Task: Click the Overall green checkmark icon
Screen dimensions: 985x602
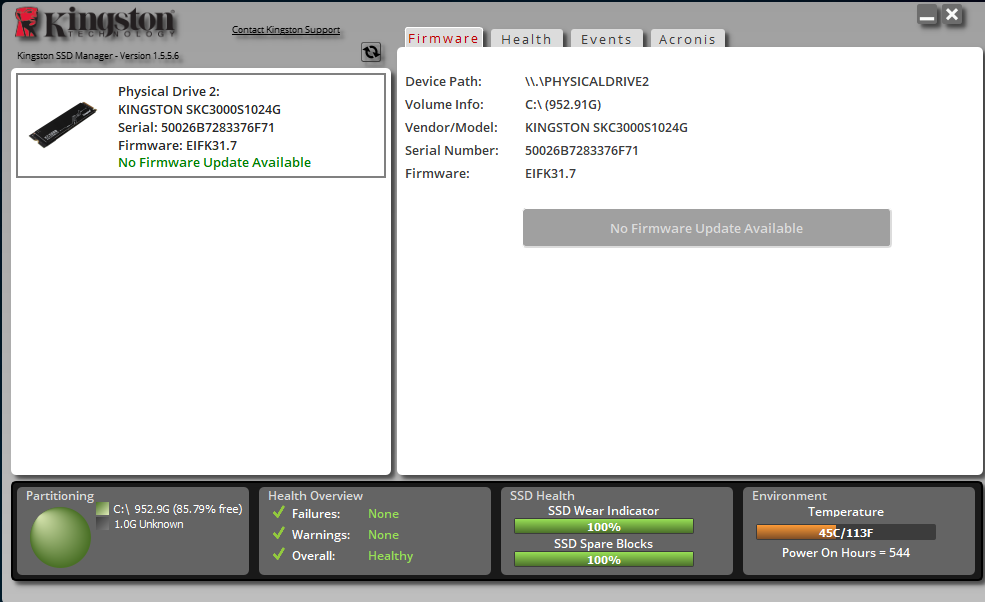Action: [x=279, y=555]
